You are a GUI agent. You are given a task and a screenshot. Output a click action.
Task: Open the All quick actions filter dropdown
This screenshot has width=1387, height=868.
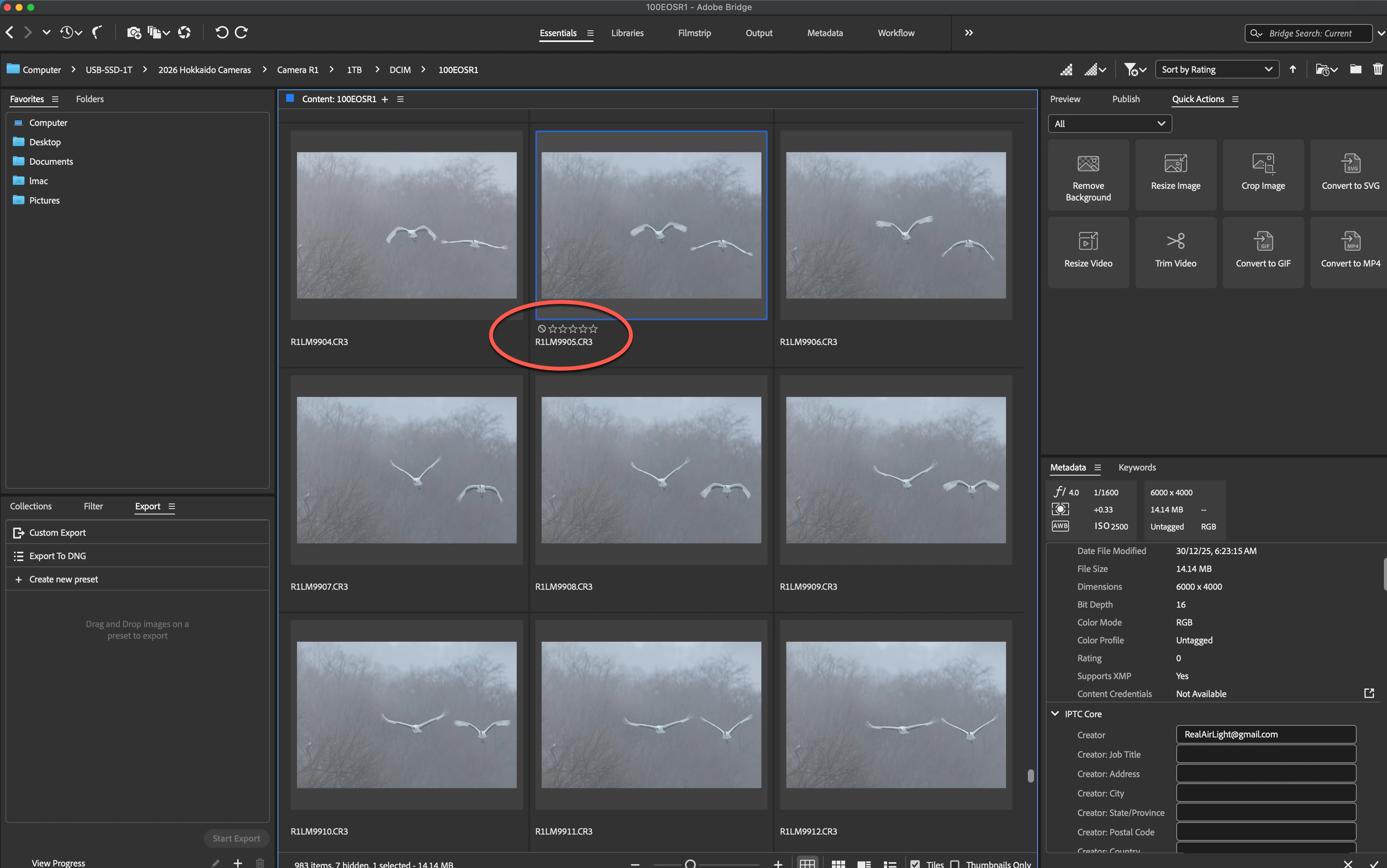[x=1109, y=124]
